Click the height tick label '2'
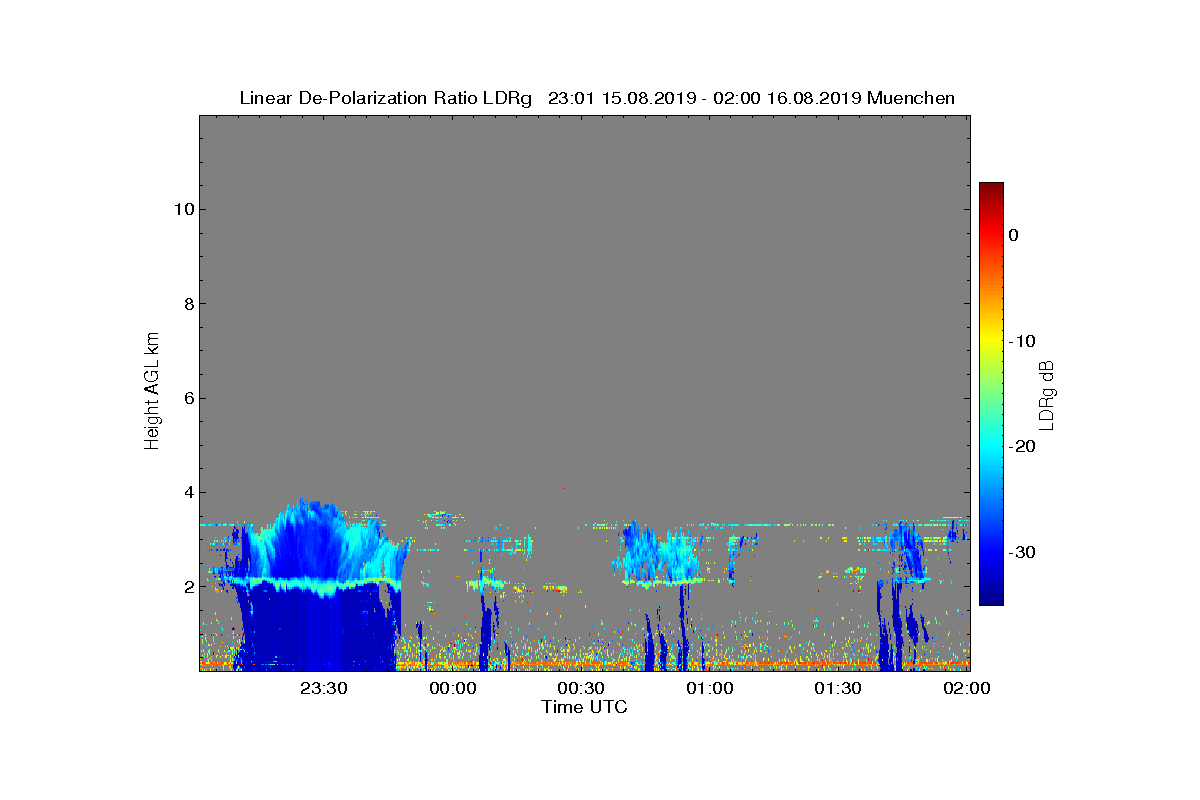This screenshot has height=800, width=1200. [187, 587]
